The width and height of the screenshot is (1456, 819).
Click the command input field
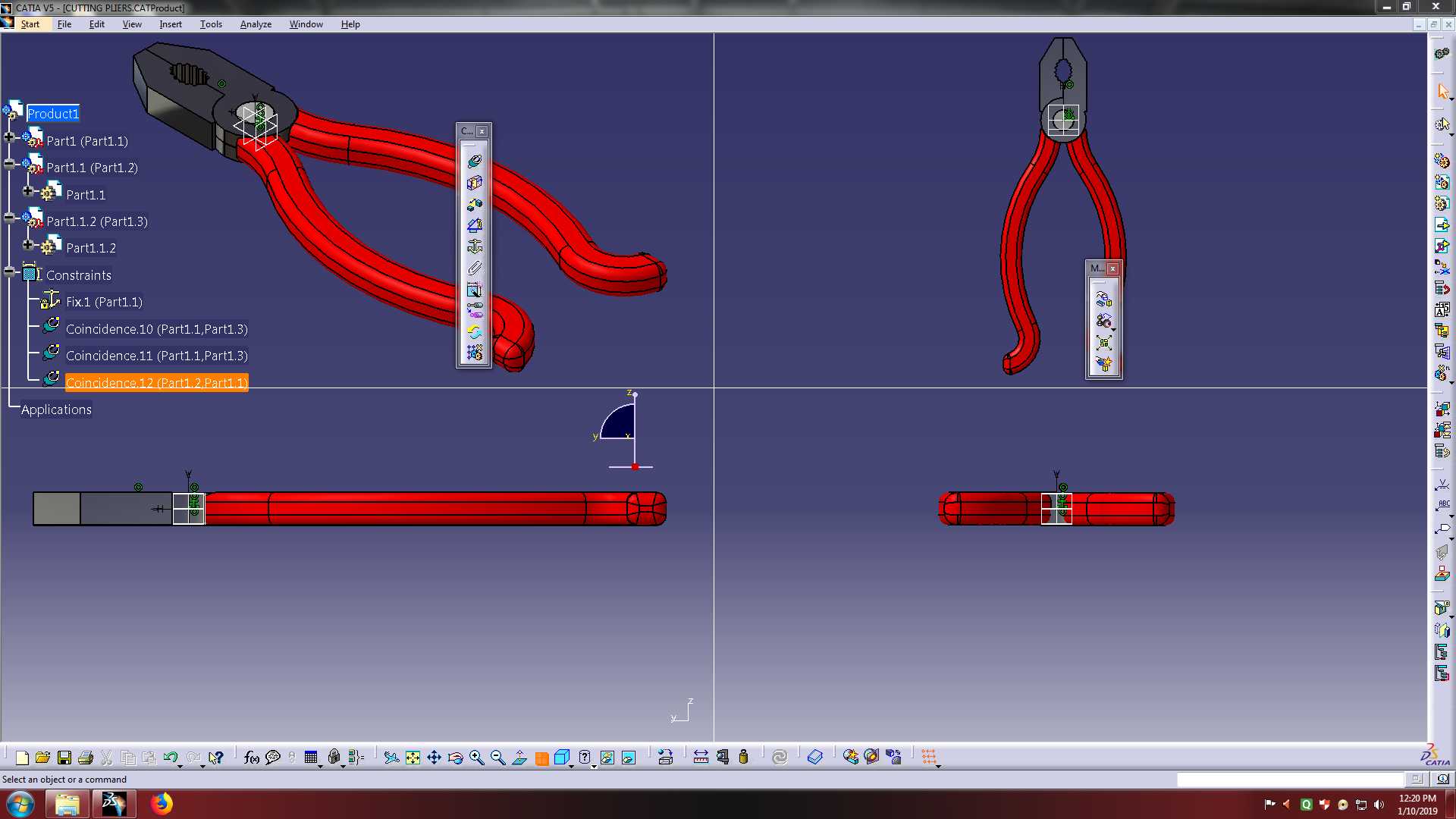1290,780
